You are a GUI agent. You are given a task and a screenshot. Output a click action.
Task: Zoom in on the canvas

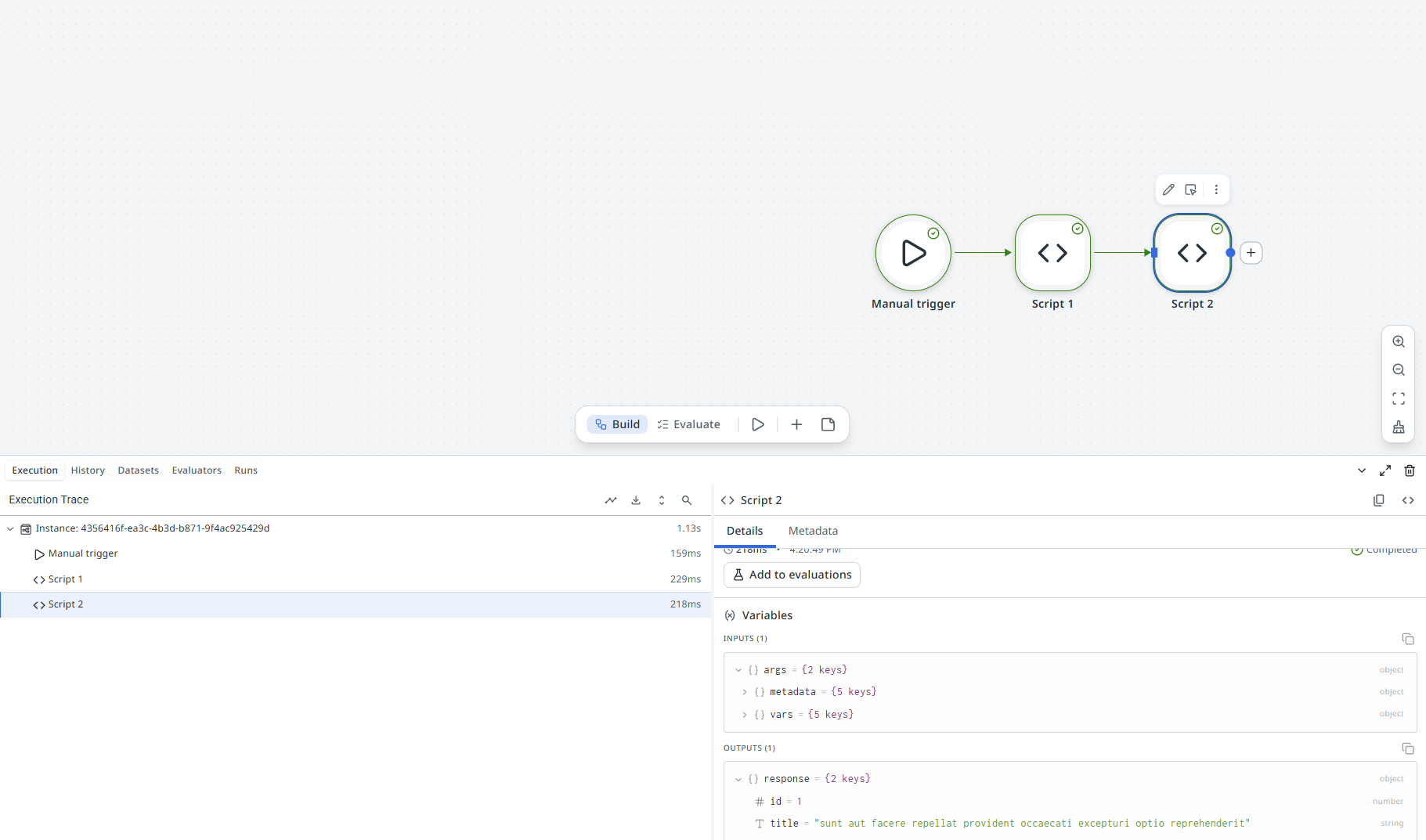click(1399, 341)
